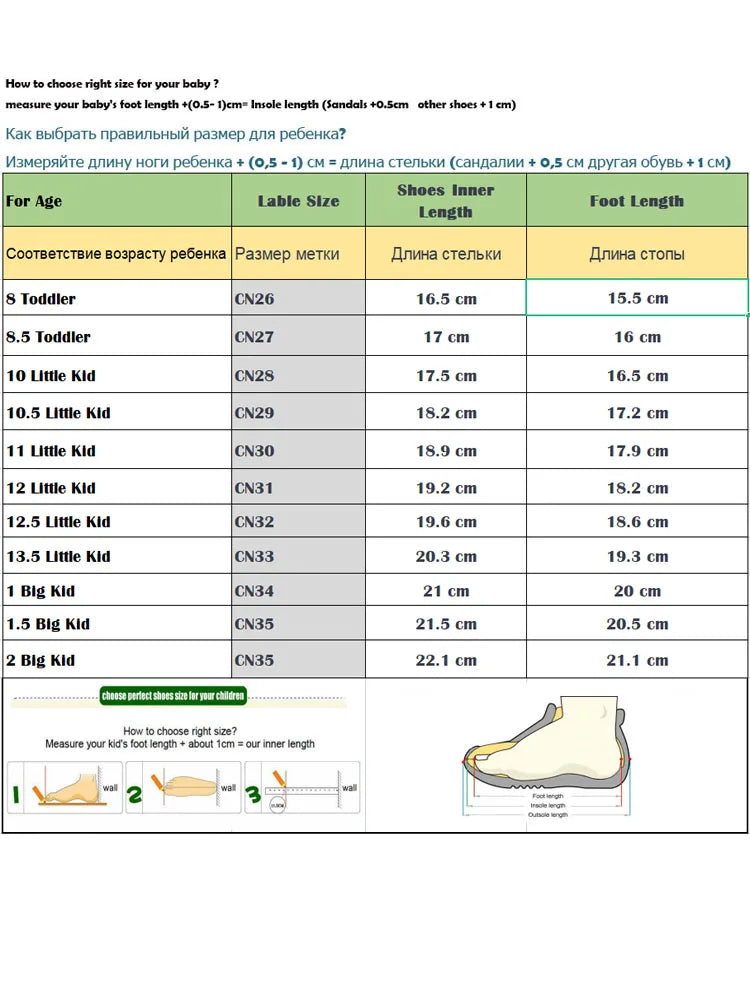Click the 18.9 cm inner length cell

446,450
